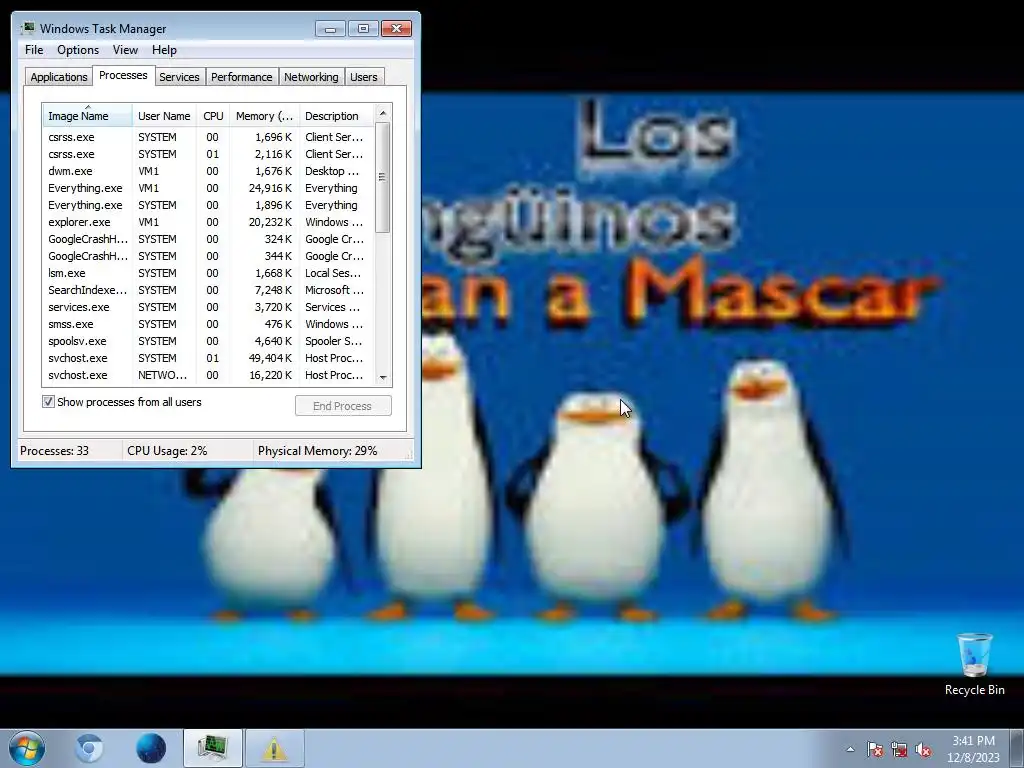The image size is (1024, 768).
Task: Select Everything.exe run by SYSTEM
Action: click(x=208, y=205)
